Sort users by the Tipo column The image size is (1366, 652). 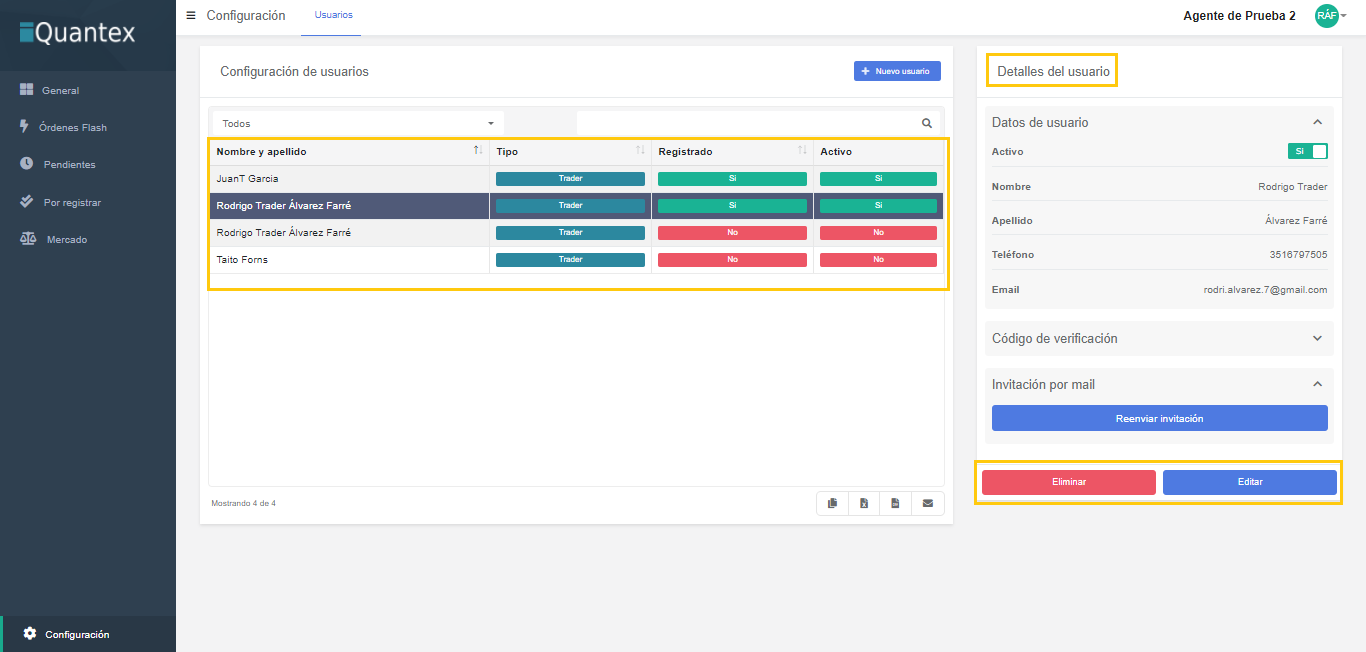pos(640,151)
